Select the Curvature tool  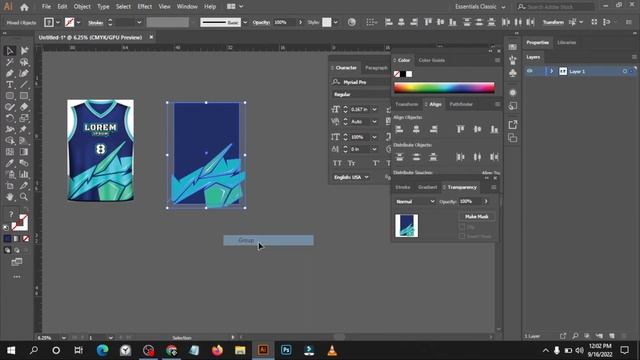24,74
